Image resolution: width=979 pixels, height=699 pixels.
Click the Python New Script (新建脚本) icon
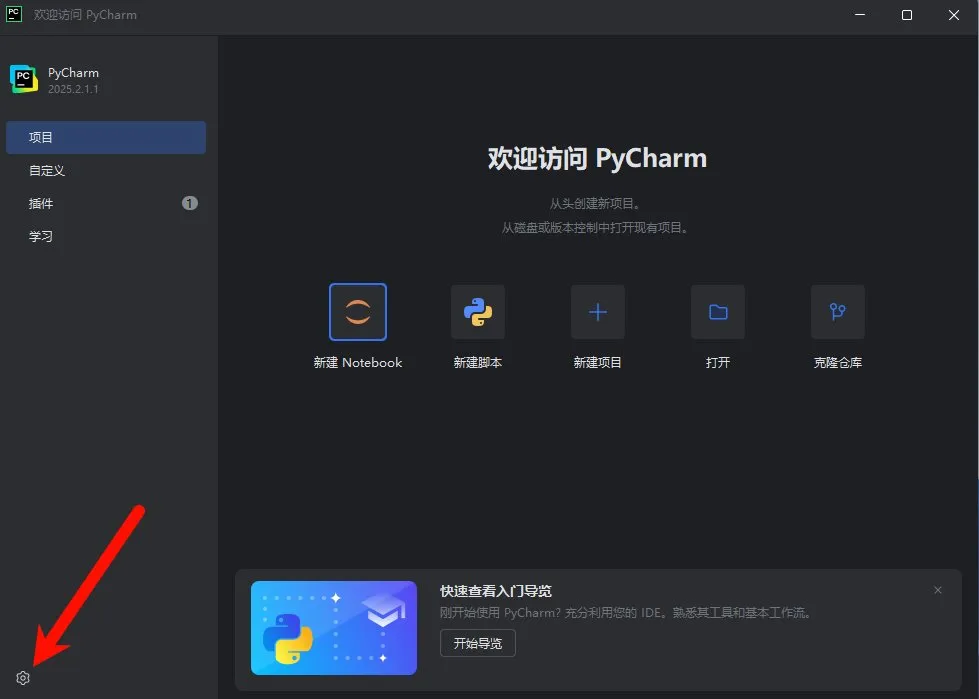click(478, 312)
